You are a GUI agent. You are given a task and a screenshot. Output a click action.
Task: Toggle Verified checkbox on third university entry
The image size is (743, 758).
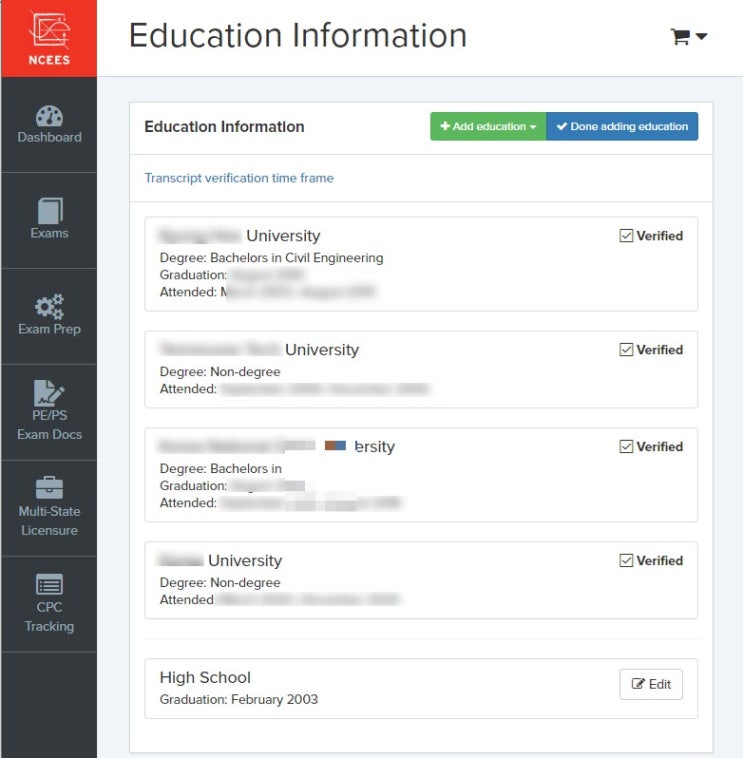coord(627,447)
